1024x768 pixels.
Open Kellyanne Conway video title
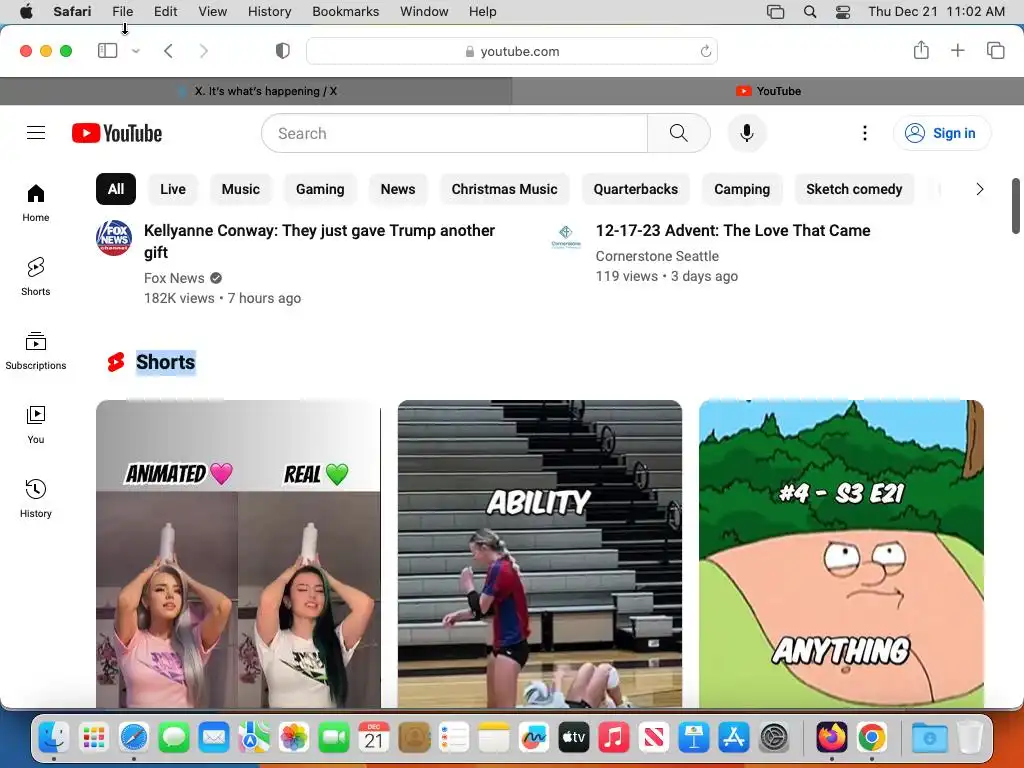point(319,241)
